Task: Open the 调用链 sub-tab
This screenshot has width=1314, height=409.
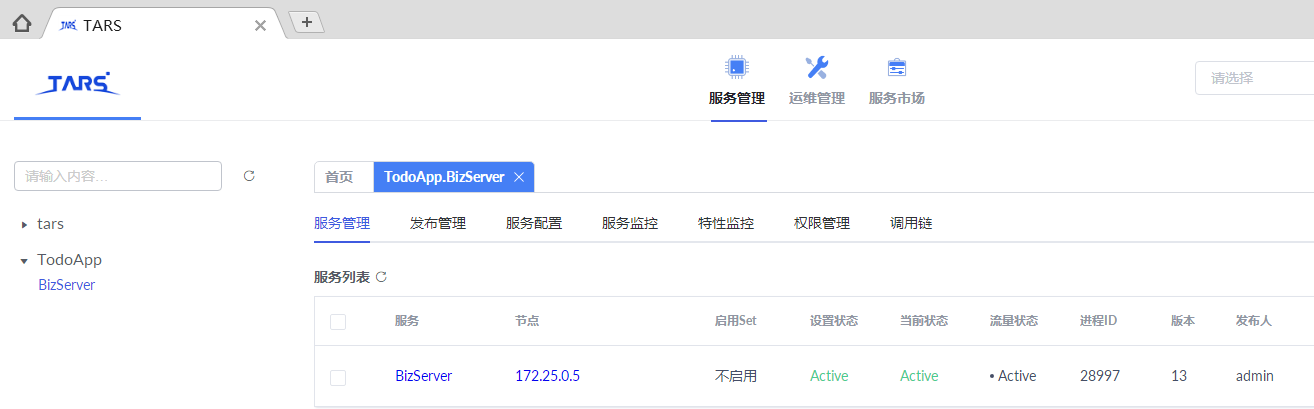Action: (911, 224)
